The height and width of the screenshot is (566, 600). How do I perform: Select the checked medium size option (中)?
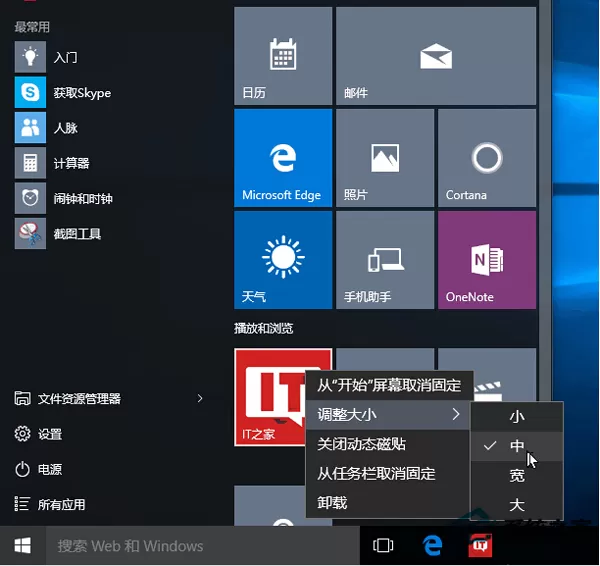tap(517, 446)
